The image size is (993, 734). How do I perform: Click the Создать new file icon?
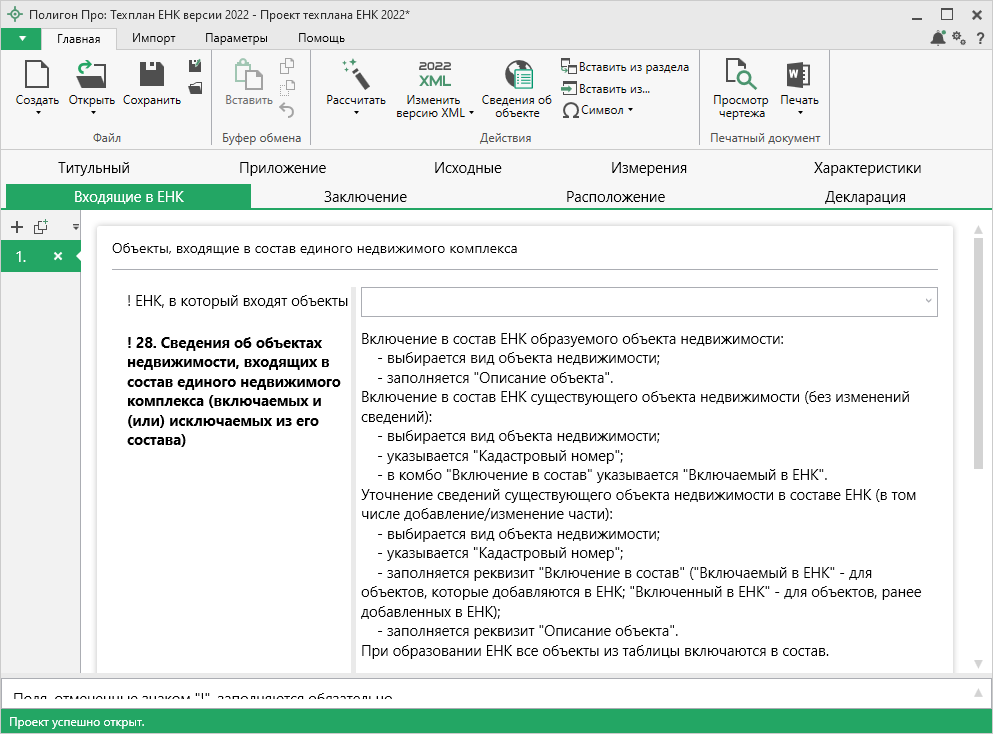[37, 75]
